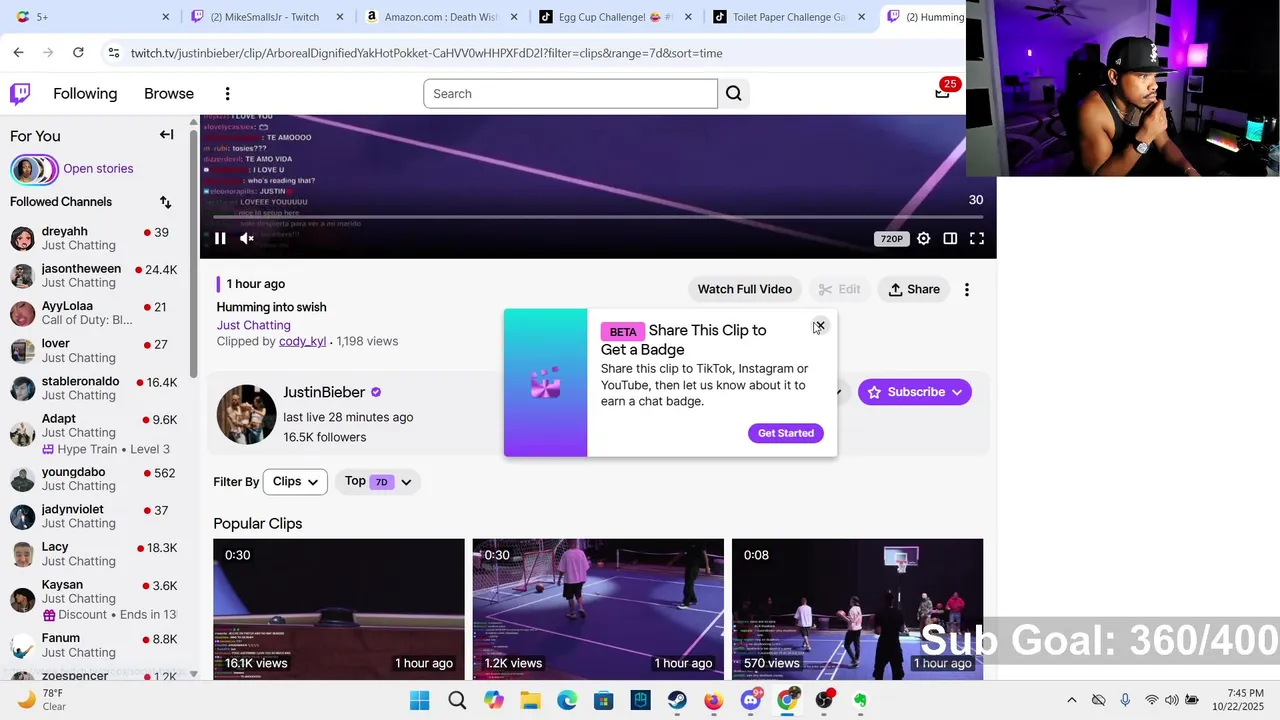1280x720 pixels.
Task: Open the Subscribe dropdown button
Action: point(914,392)
